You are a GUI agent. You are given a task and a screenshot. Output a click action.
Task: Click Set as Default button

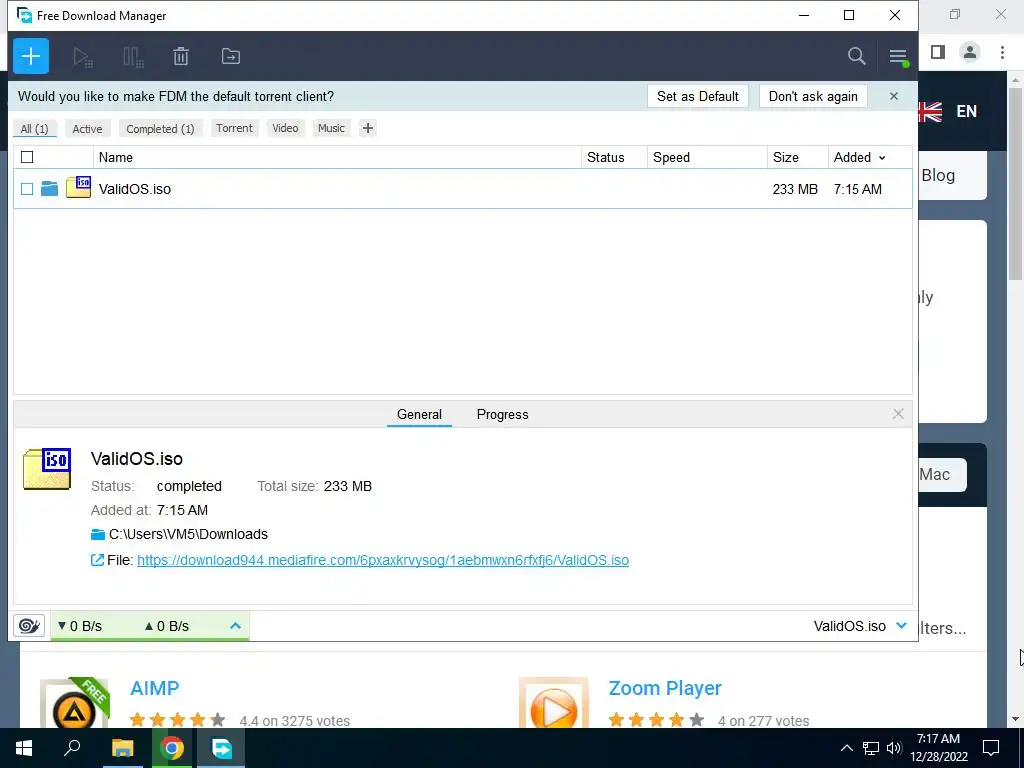[x=697, y=97]
